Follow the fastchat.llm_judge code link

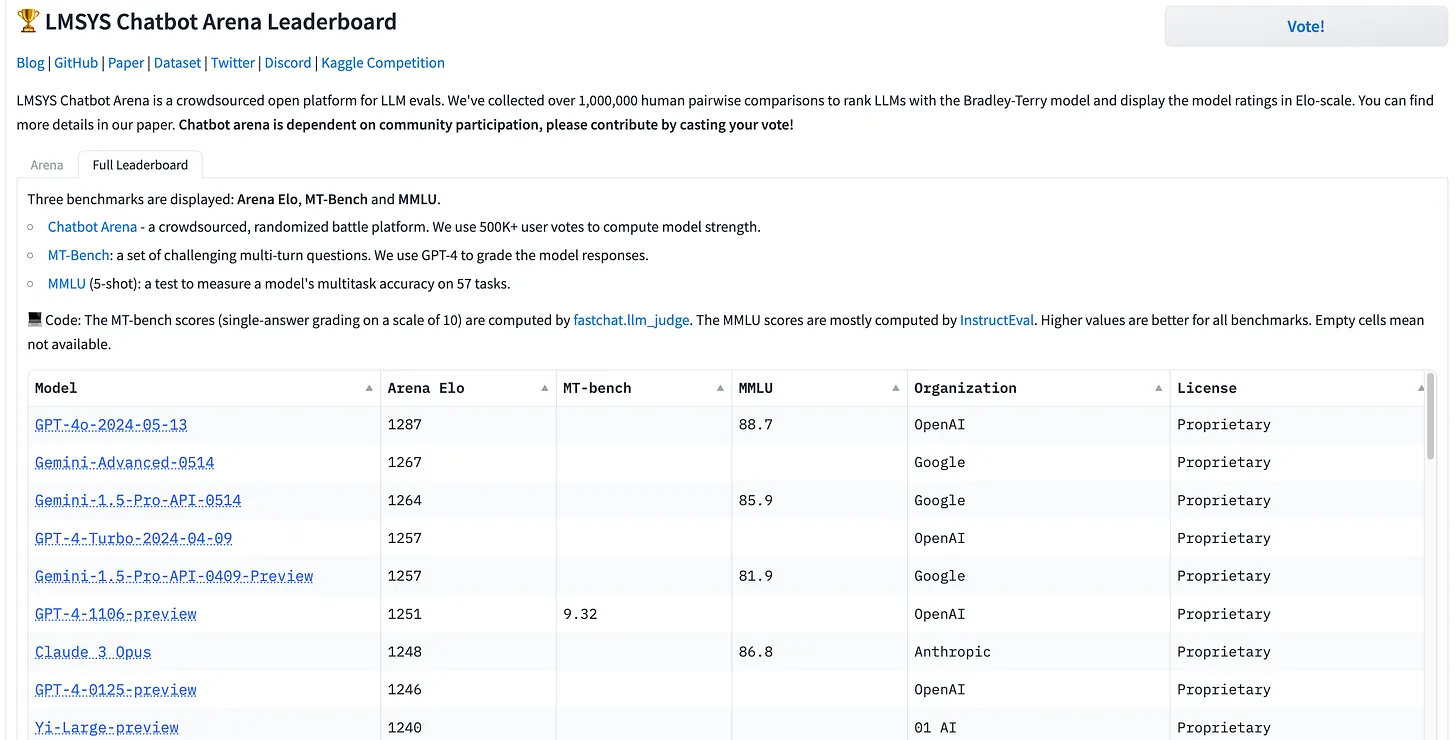pos(631,321)
